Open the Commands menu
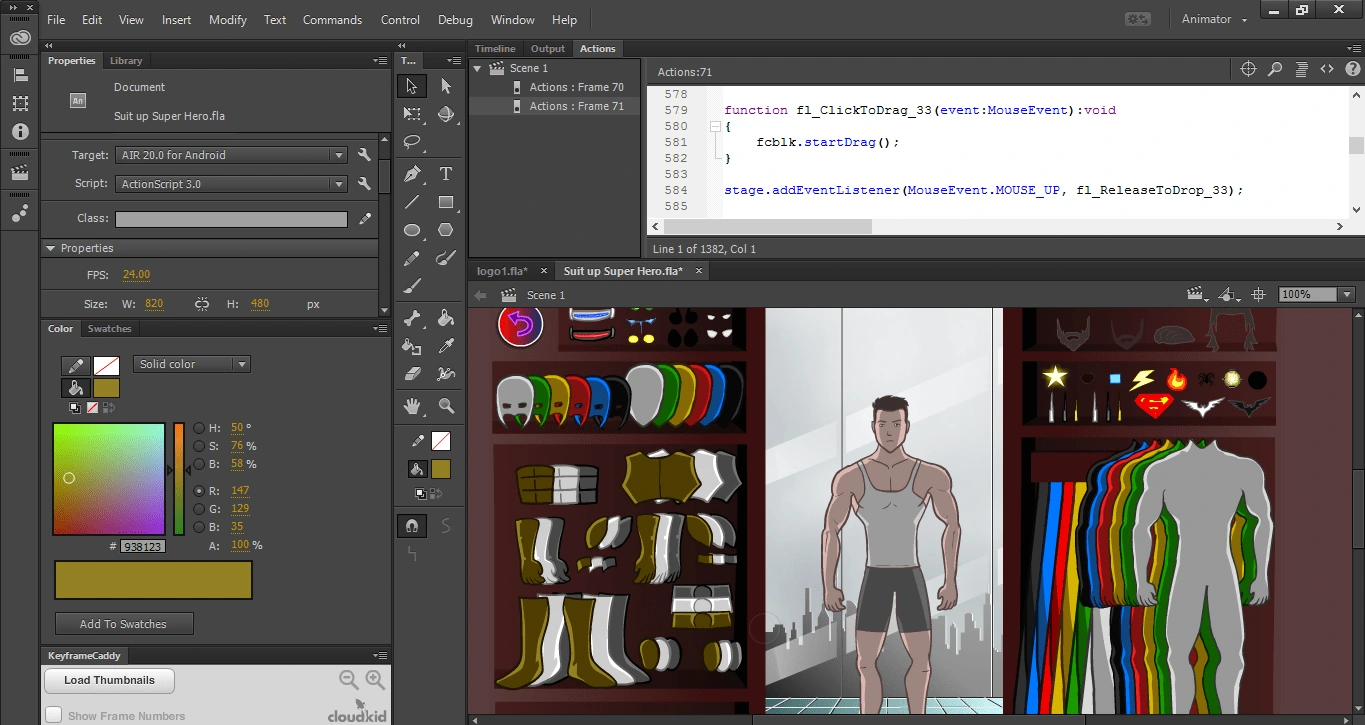The height and width of the screenshot is (725, 1365). [x=333, y=19]
